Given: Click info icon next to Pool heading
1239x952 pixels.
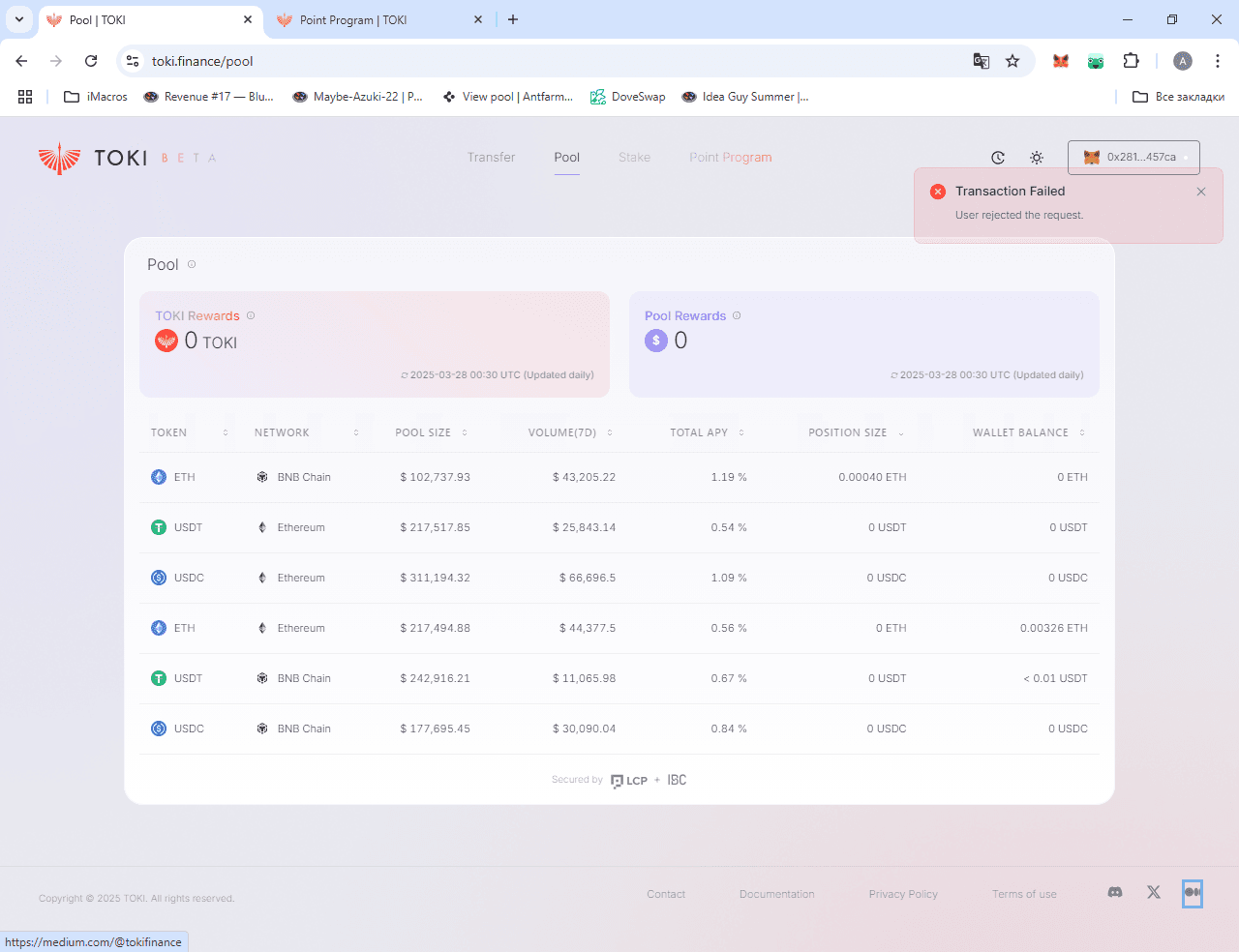Looking at the screenshot, I should pos(192,264).
